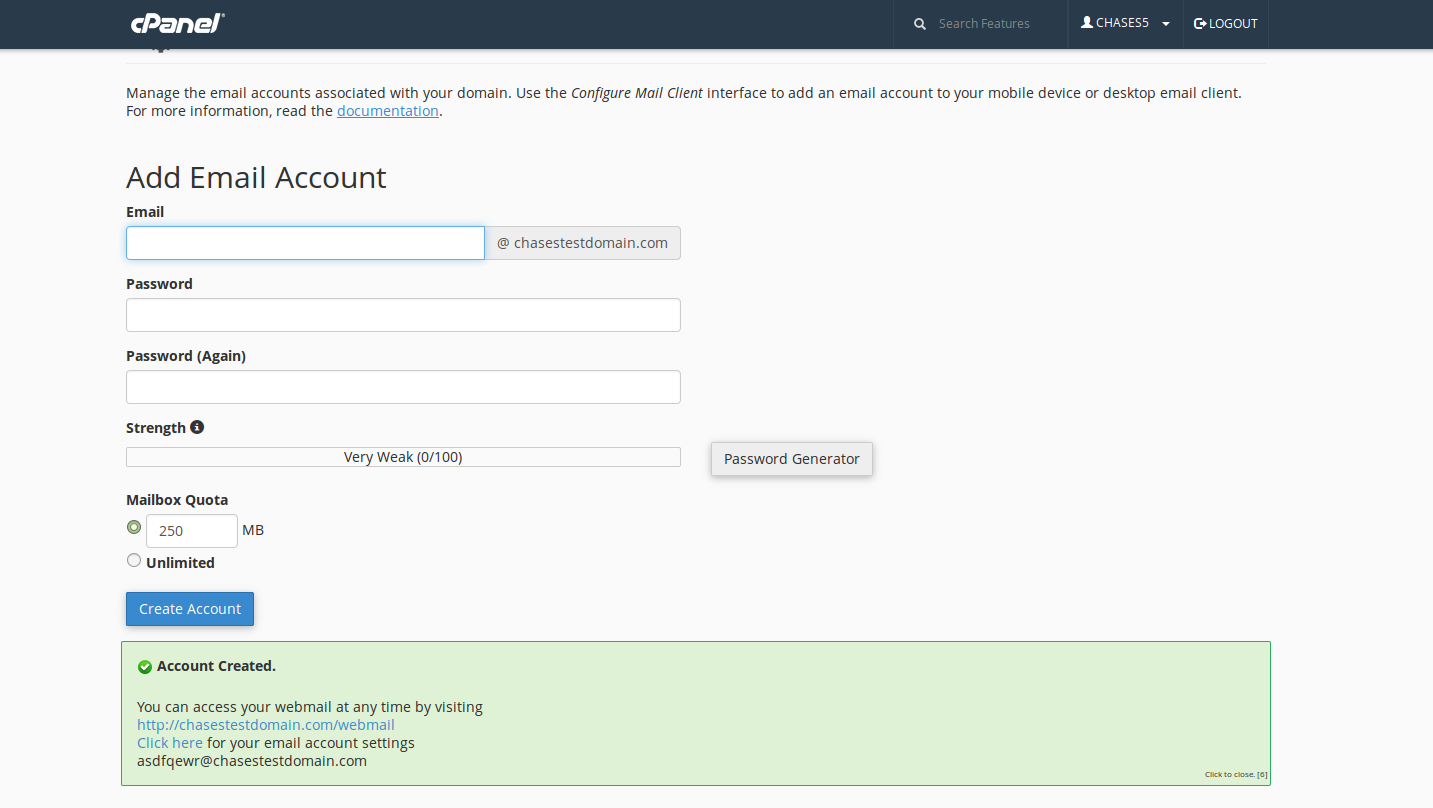Select the 250 MB quota radio button

point(134,527)
